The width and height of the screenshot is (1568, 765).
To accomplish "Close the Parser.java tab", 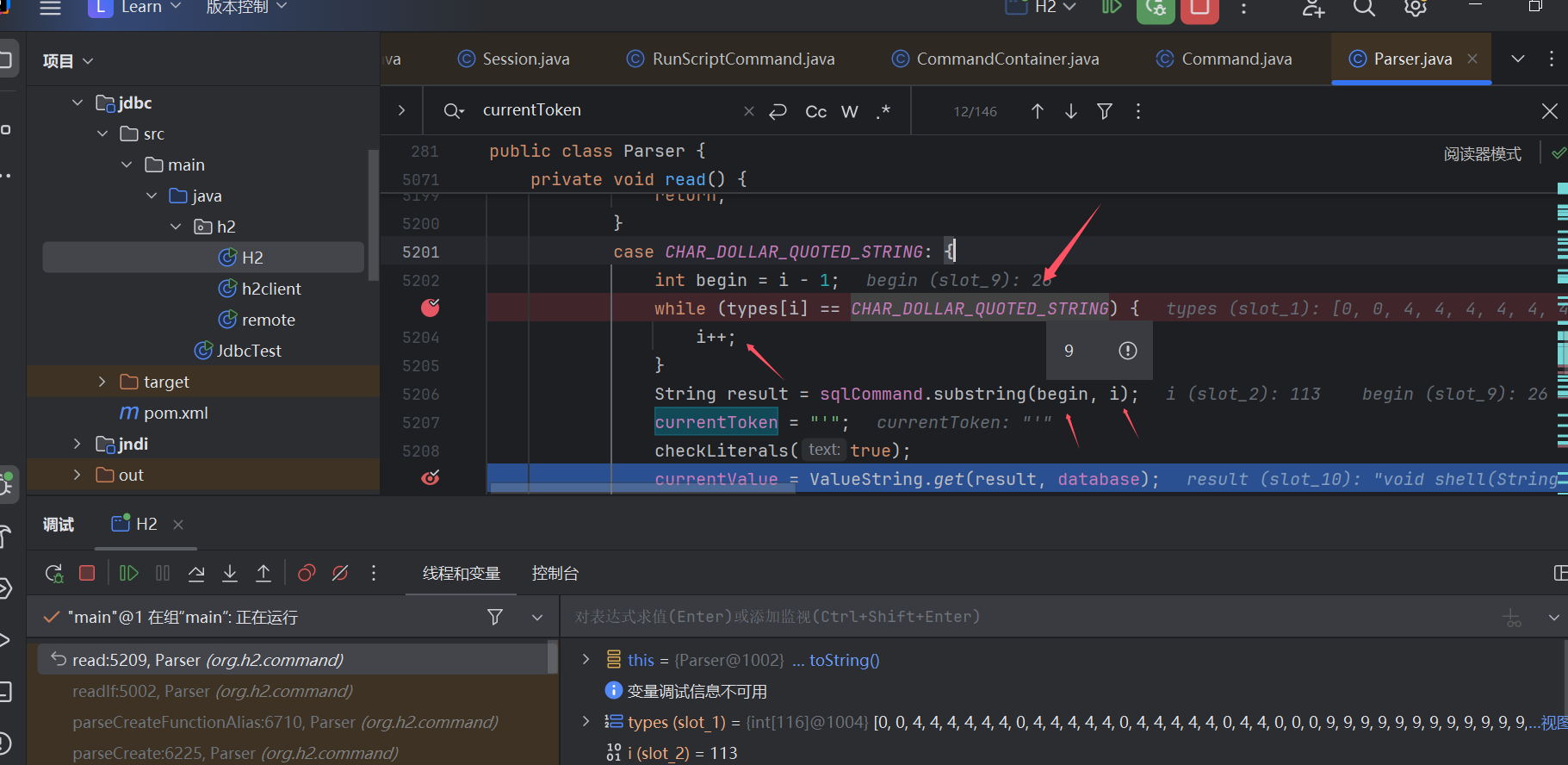I will pos(1472,59).
